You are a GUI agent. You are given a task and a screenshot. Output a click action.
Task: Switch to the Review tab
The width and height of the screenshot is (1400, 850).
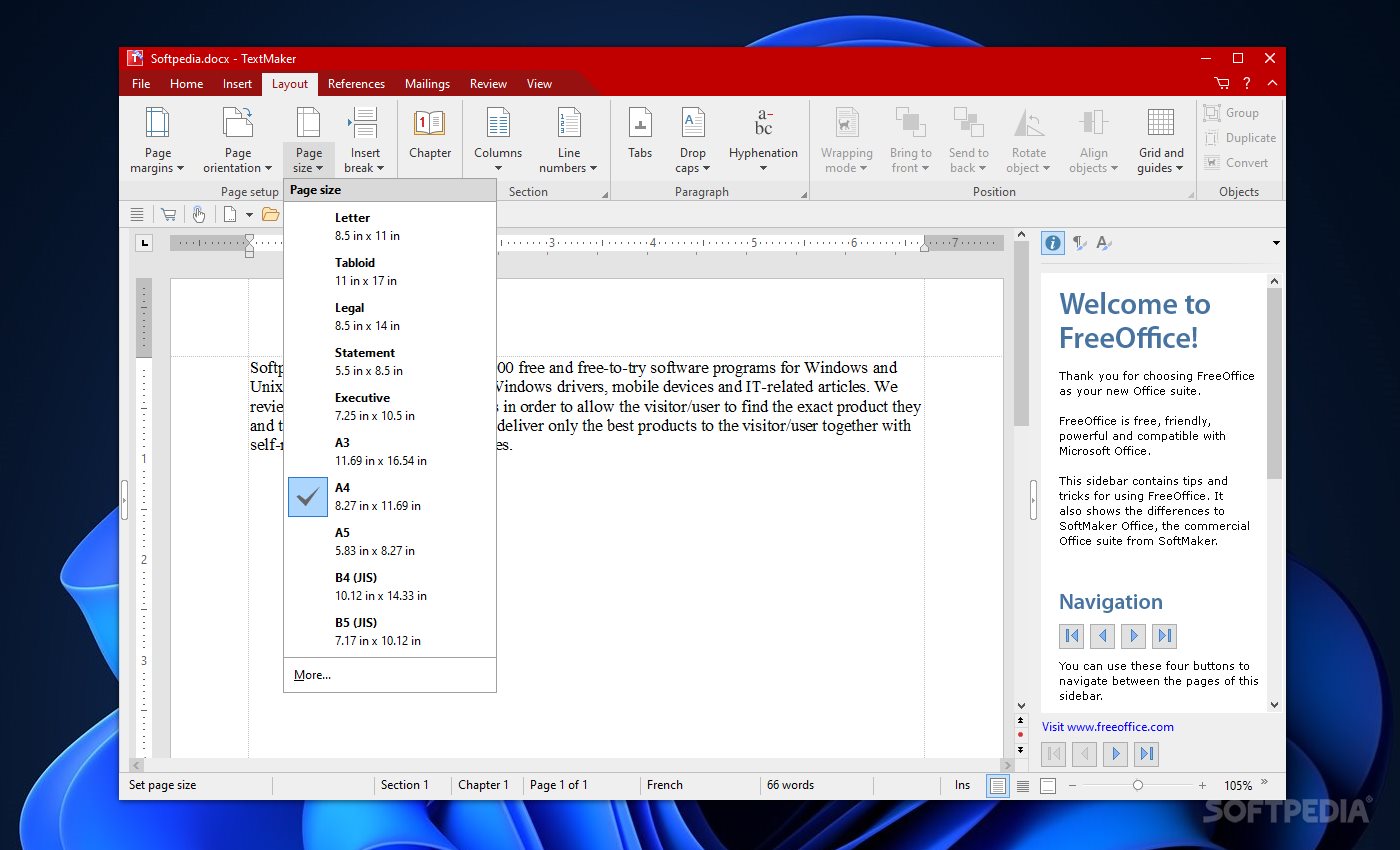pyautogui.click(x=488, y=84)
